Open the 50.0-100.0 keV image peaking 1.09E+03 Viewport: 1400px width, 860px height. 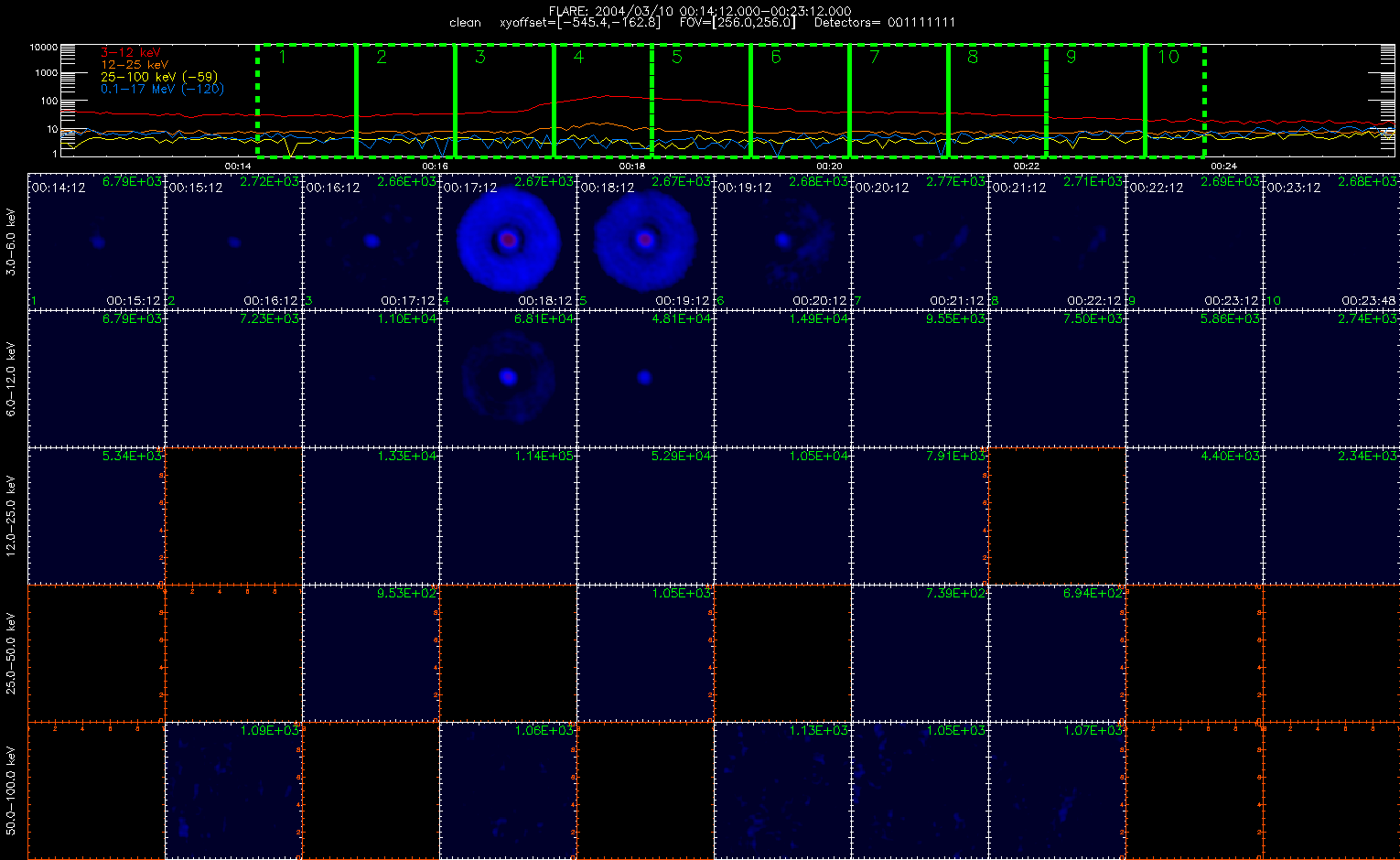coord(233,790)
